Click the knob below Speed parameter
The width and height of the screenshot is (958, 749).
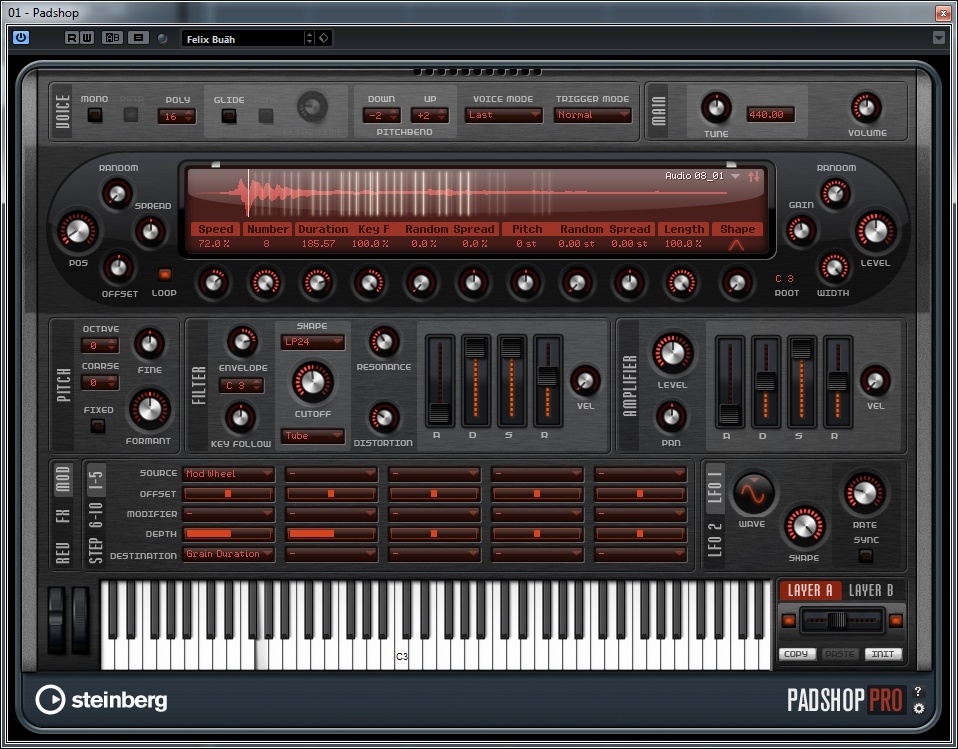click(x=213, y=283)
